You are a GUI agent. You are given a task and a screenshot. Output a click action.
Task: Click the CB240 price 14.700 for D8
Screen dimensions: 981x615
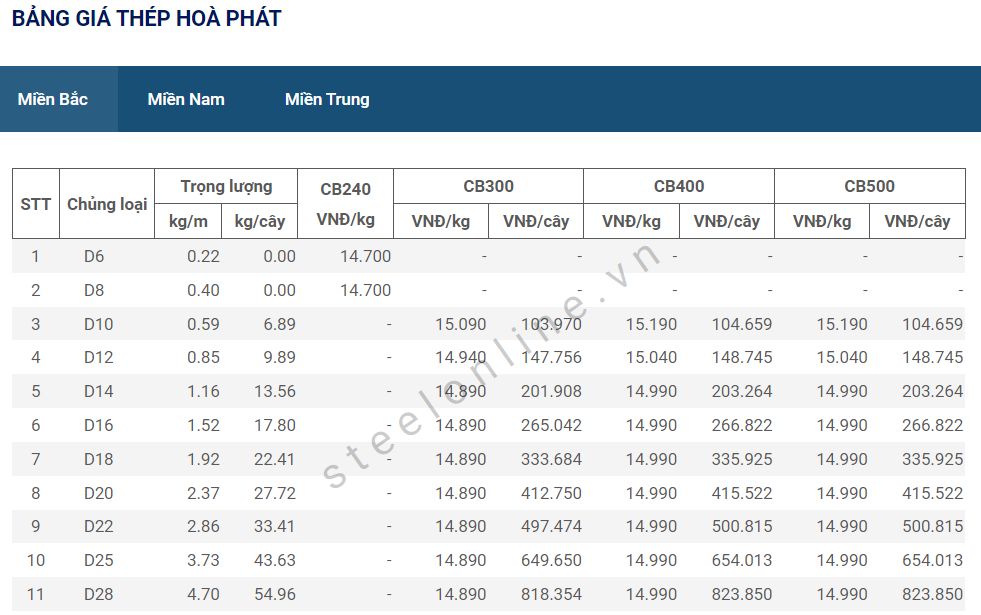(x=365, y=290)
